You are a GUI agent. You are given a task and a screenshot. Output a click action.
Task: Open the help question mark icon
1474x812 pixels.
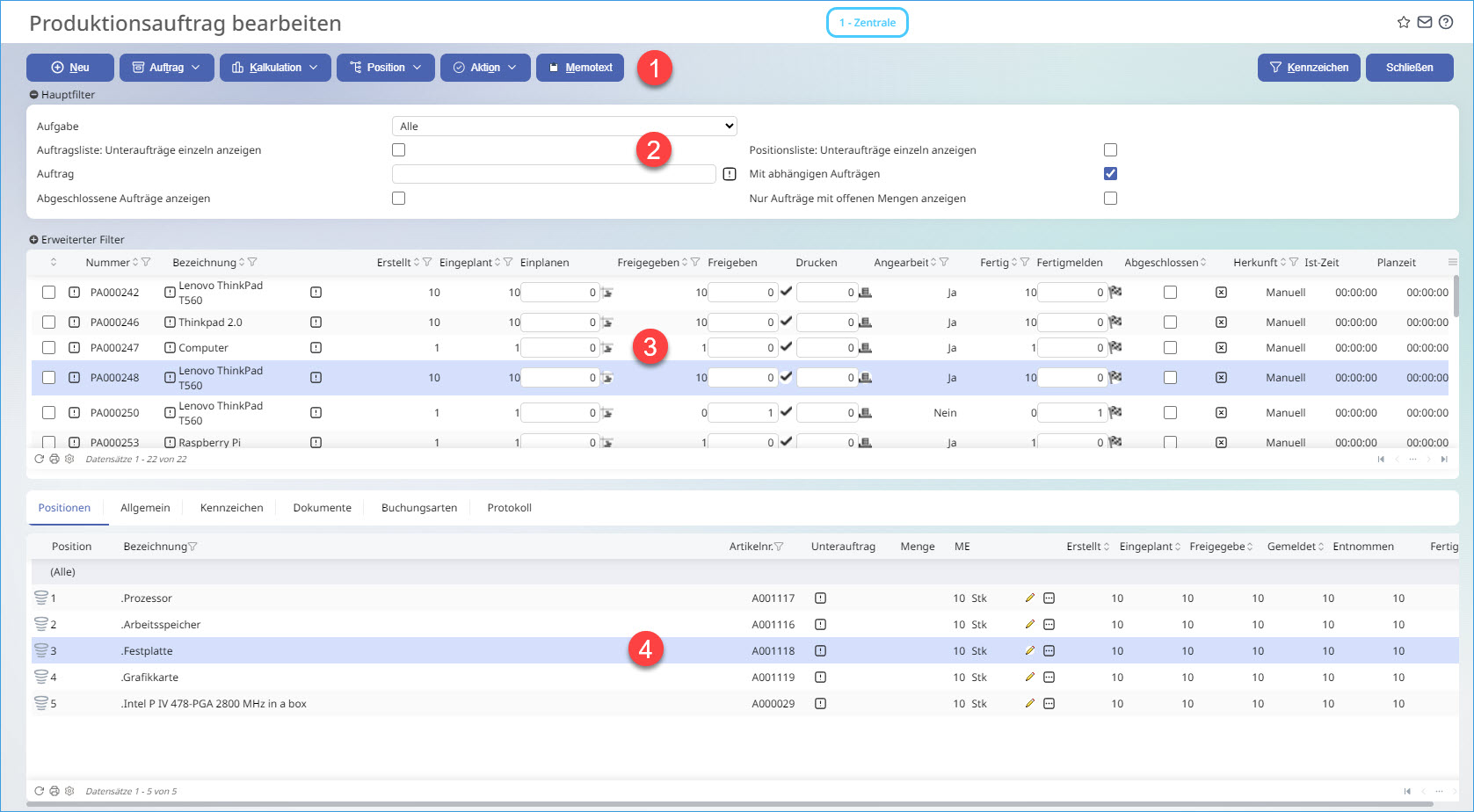point(1446,23)
